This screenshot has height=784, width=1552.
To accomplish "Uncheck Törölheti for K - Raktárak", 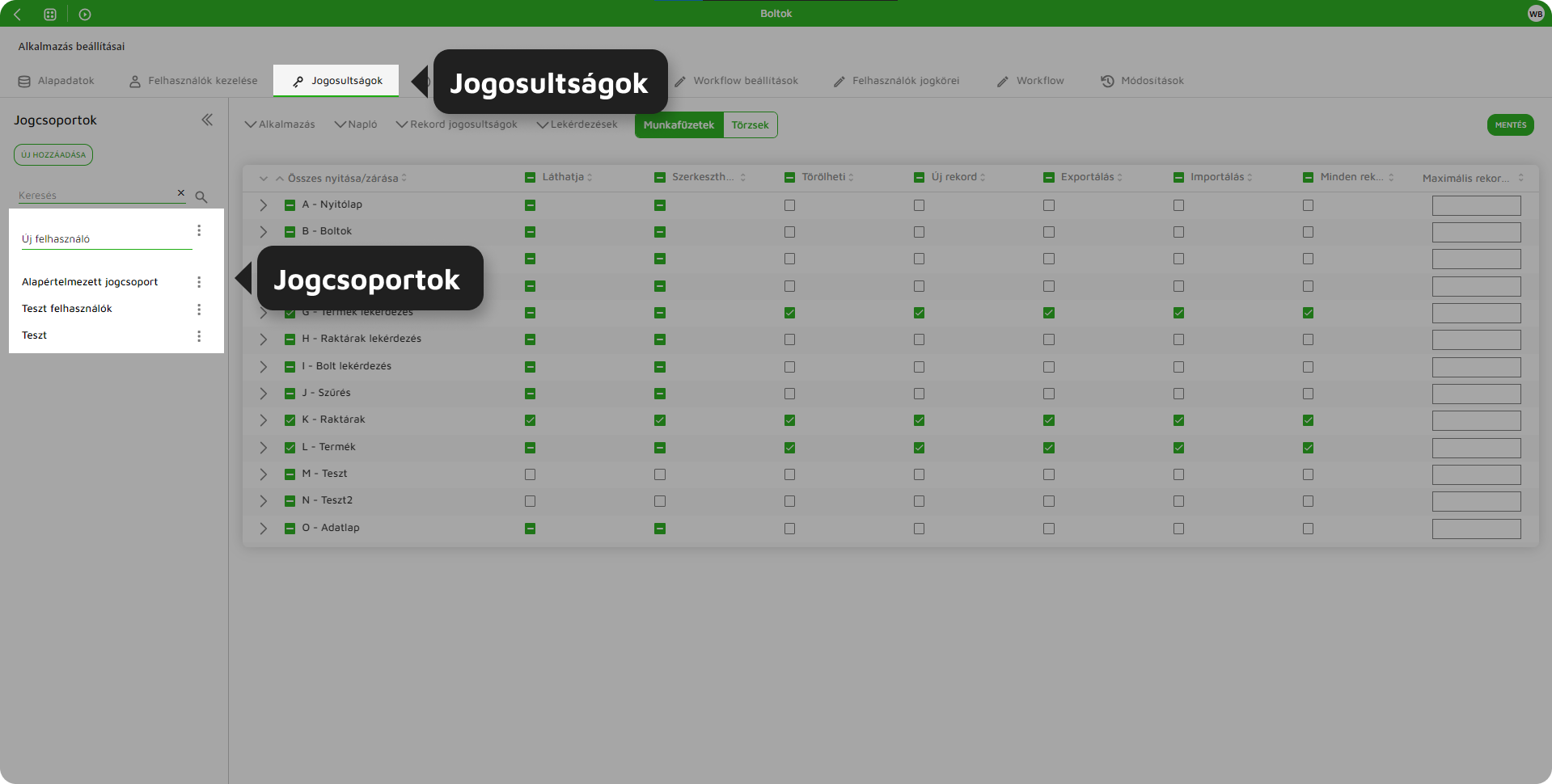I will click(x=790, y=420).
